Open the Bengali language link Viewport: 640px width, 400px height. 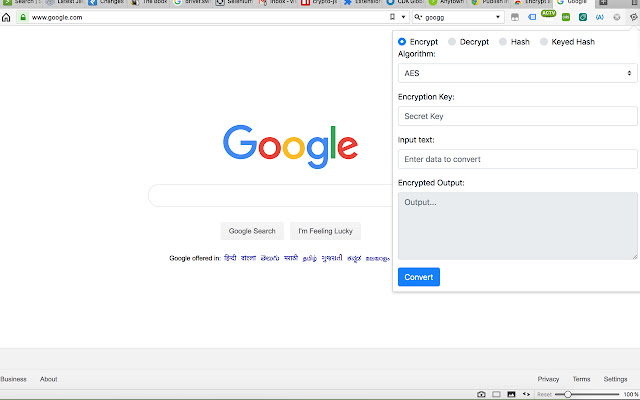(248, 258)
